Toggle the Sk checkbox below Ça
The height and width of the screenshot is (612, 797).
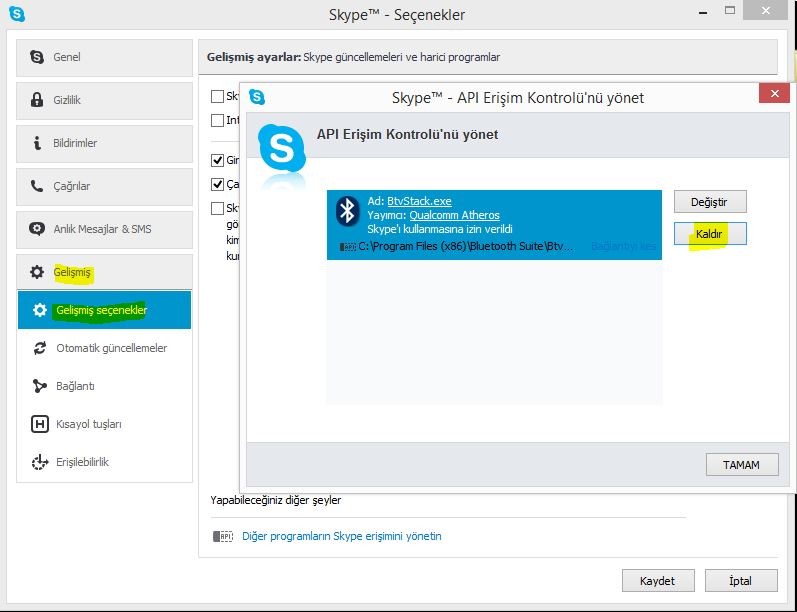tap(218, 208)
